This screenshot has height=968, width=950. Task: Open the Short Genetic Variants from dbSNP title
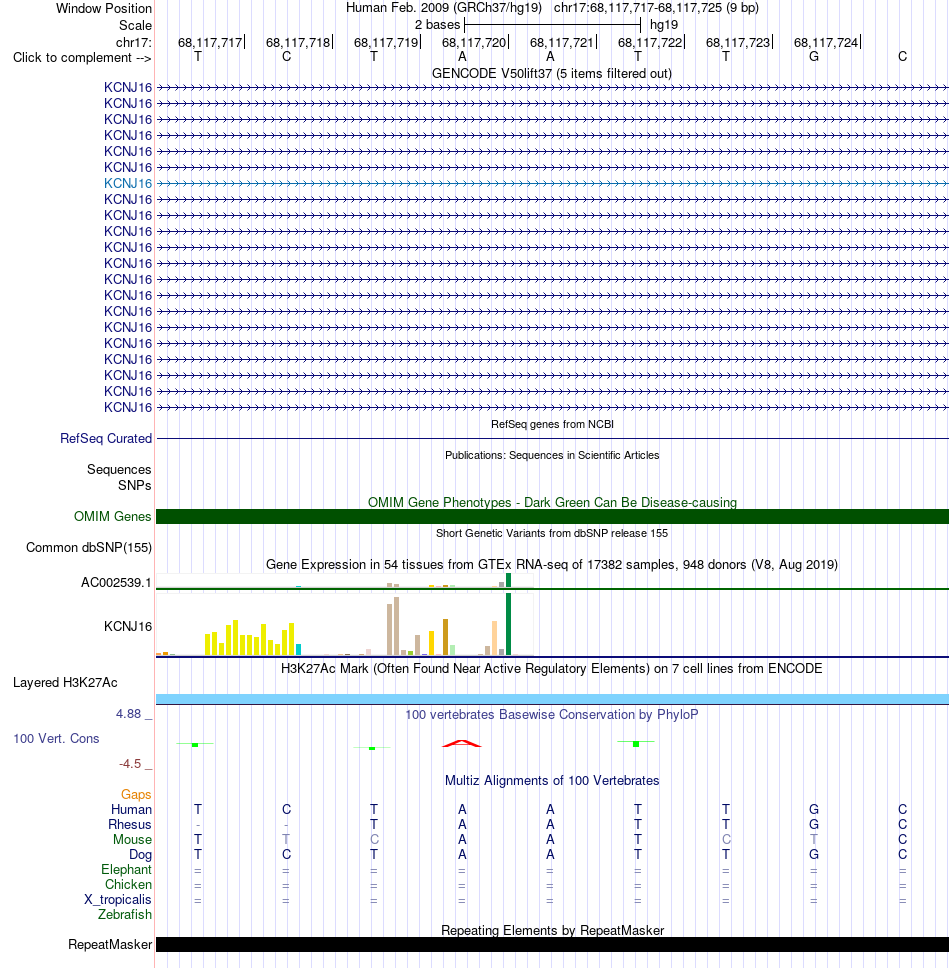552,533
